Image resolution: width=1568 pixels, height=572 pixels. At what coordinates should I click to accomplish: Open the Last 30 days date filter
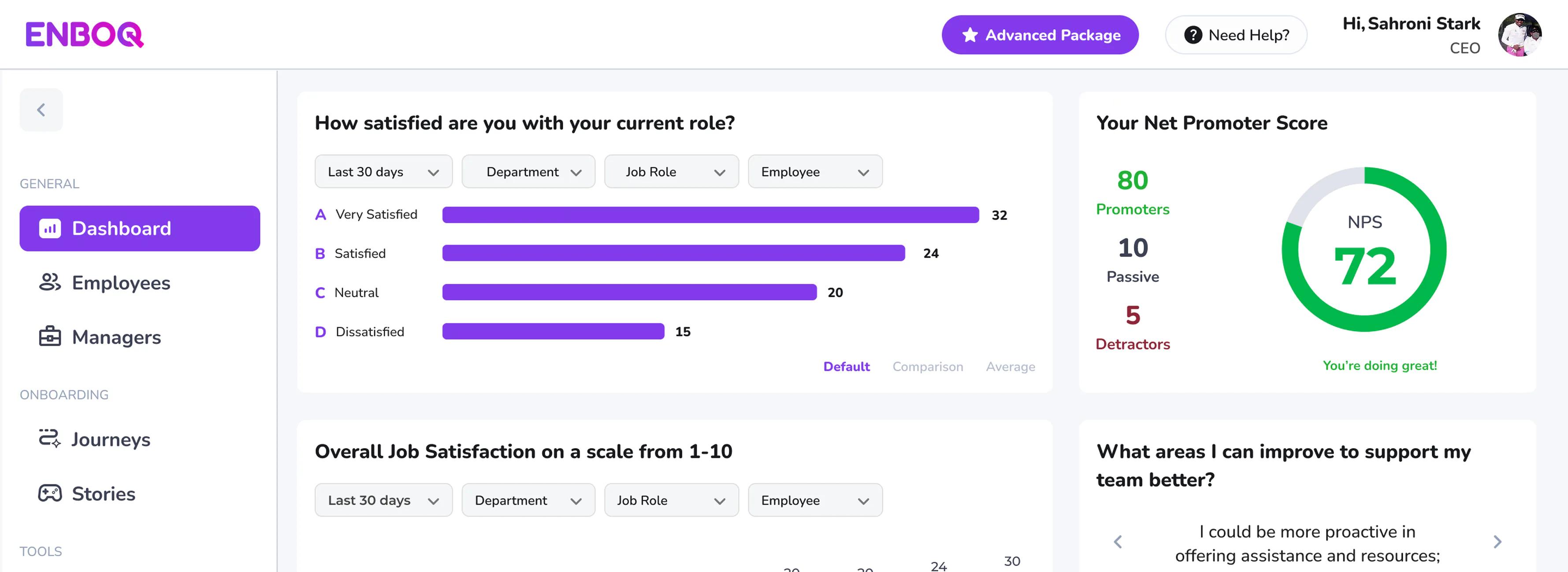click(383, 172)
